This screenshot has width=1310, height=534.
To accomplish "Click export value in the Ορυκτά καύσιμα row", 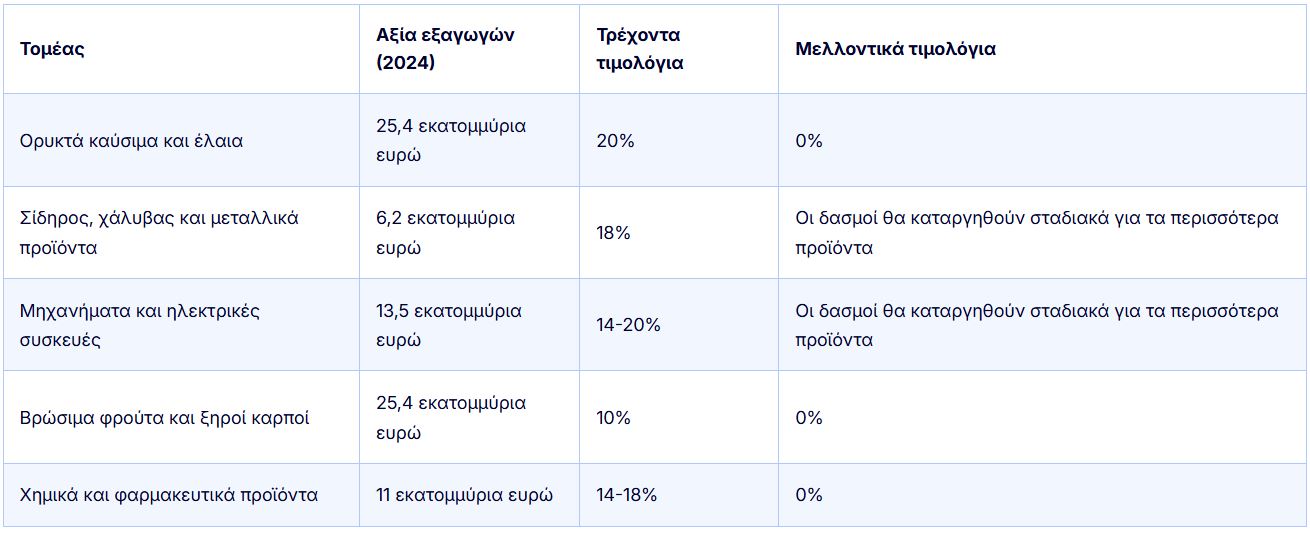I will tap(451, 141).
